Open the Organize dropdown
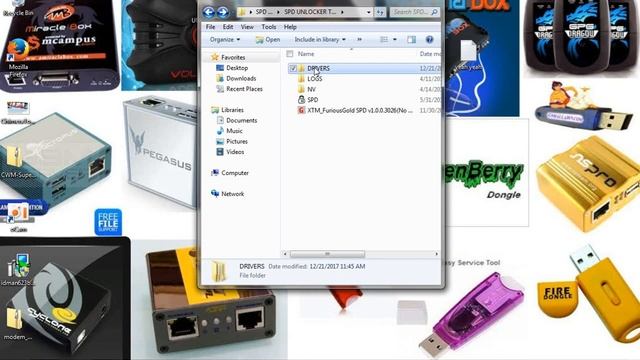Screen dimensions: 640x360 (x=225, y=40)
